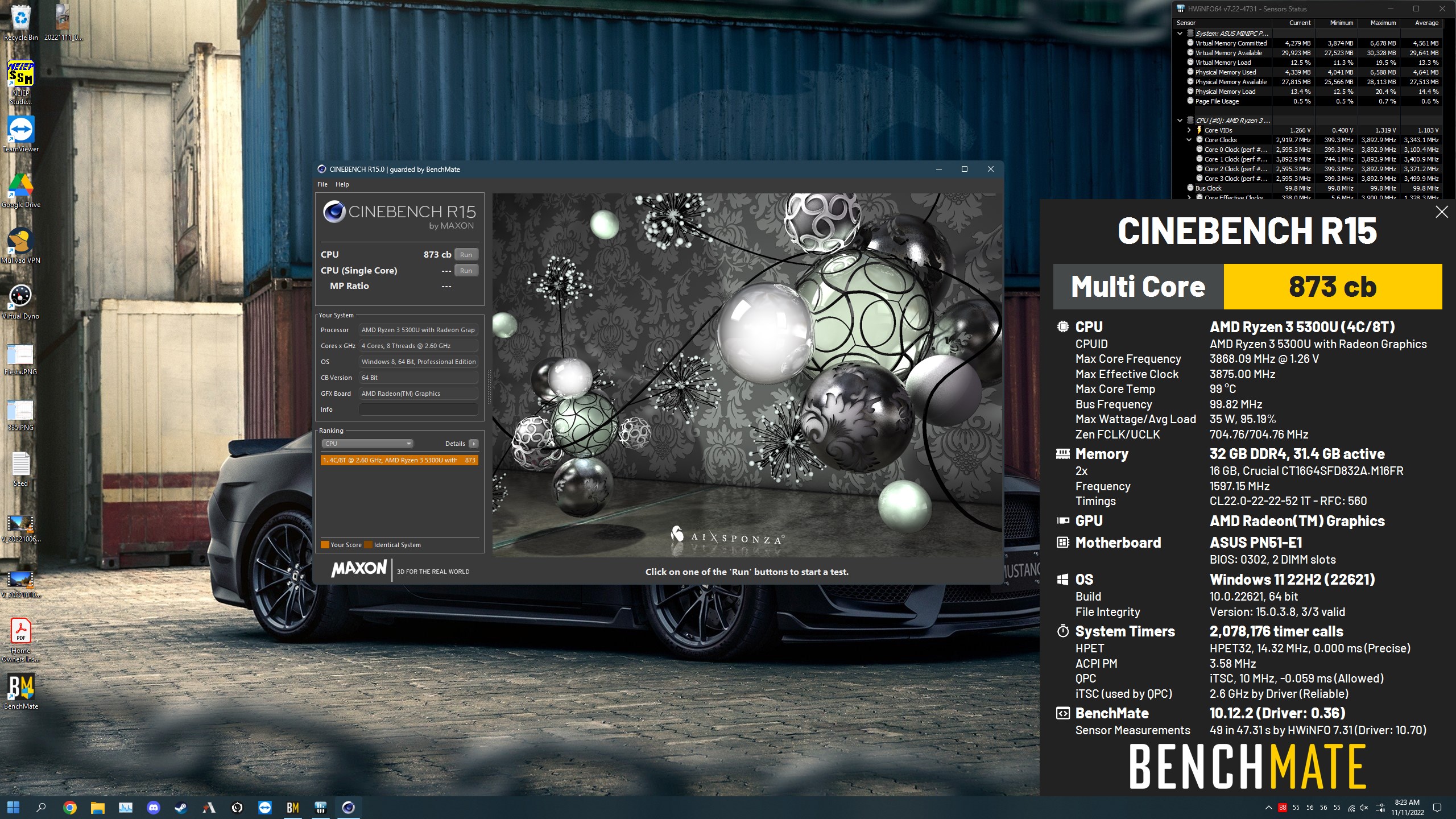Image resolution: width=1456 pixels, height=819 pixels.
Task: Click the clock icon beside Physical Memory Available
Action: [x=1190, y=82]
